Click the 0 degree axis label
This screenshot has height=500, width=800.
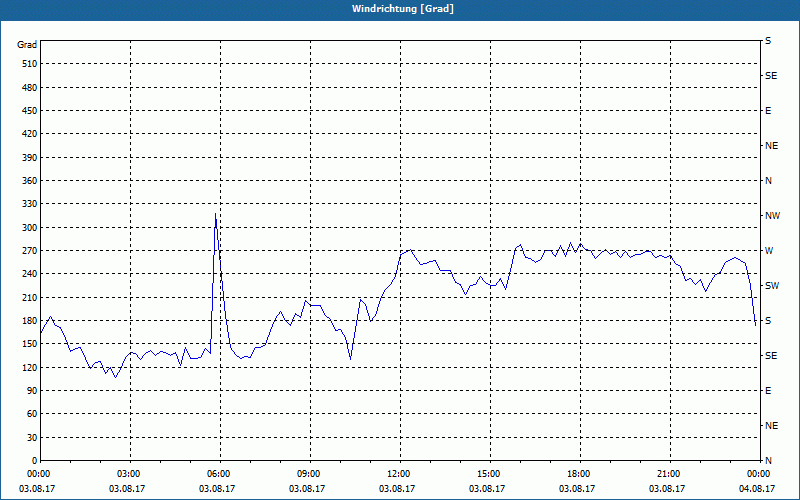[x=35, y=461]
